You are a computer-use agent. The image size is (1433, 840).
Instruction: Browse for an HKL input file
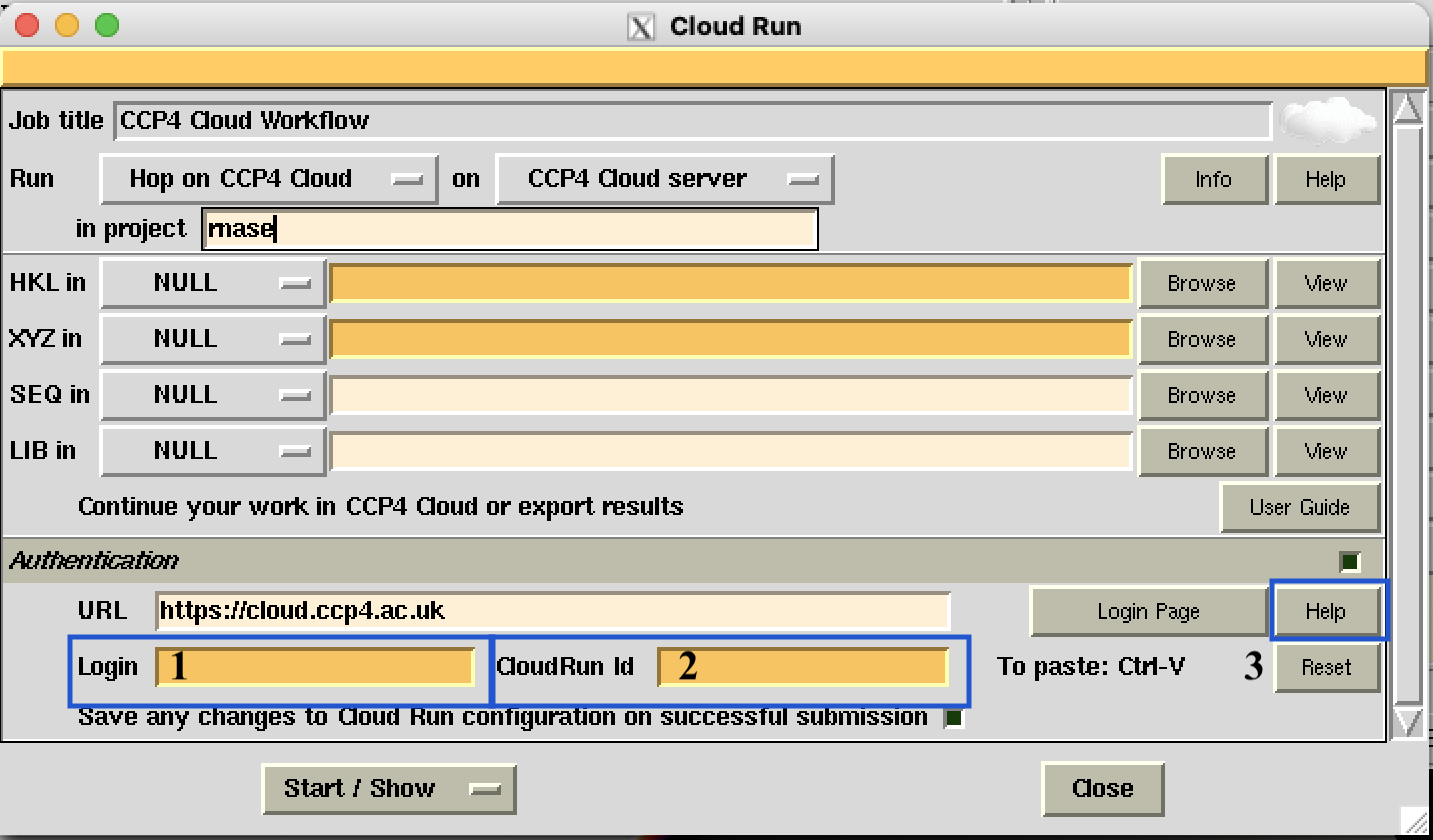point(1202,283)
